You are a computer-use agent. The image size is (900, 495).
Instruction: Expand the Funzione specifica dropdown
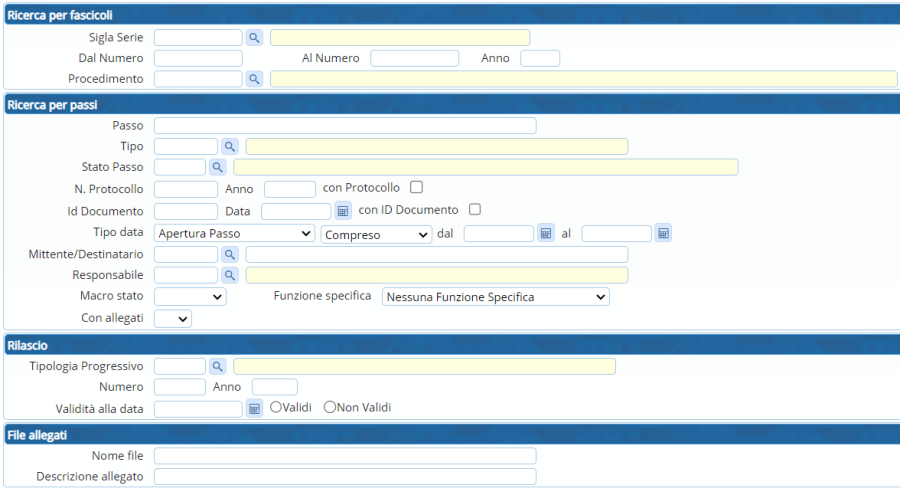pyautogui.click(x=496, y=297)
